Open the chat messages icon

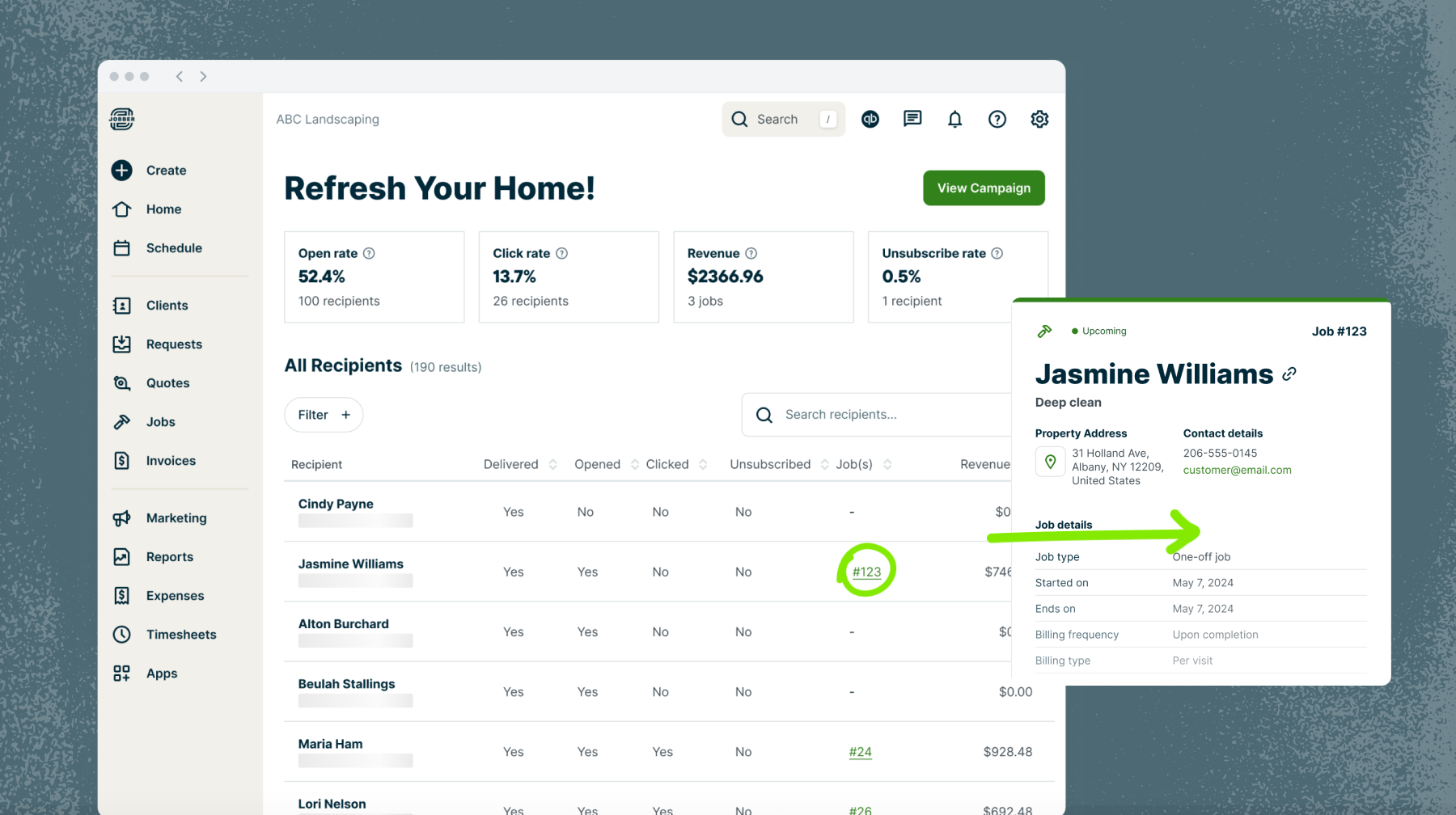click(x=912, y=119)
